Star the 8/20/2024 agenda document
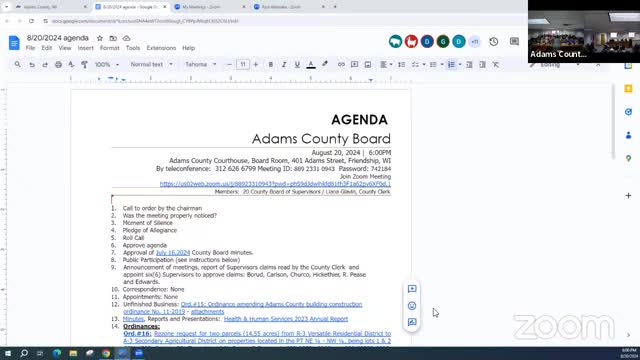This screenshot has height=360, width=640. (x=100, y=38)
